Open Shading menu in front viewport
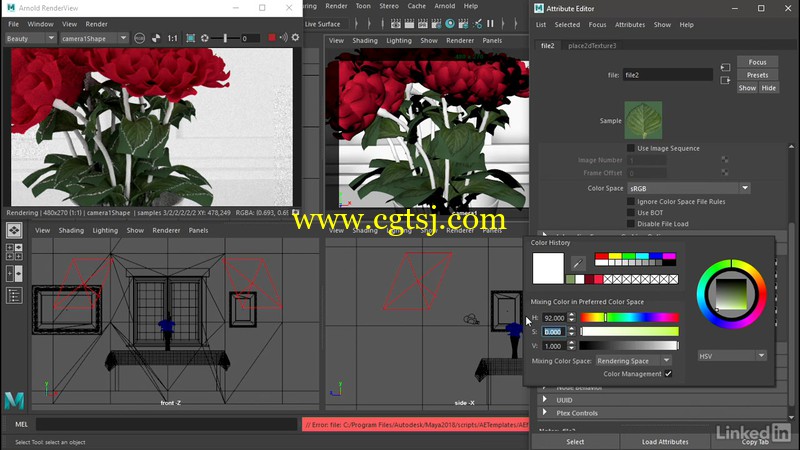This screenshot has height=450, width=800. click(71, 231)
